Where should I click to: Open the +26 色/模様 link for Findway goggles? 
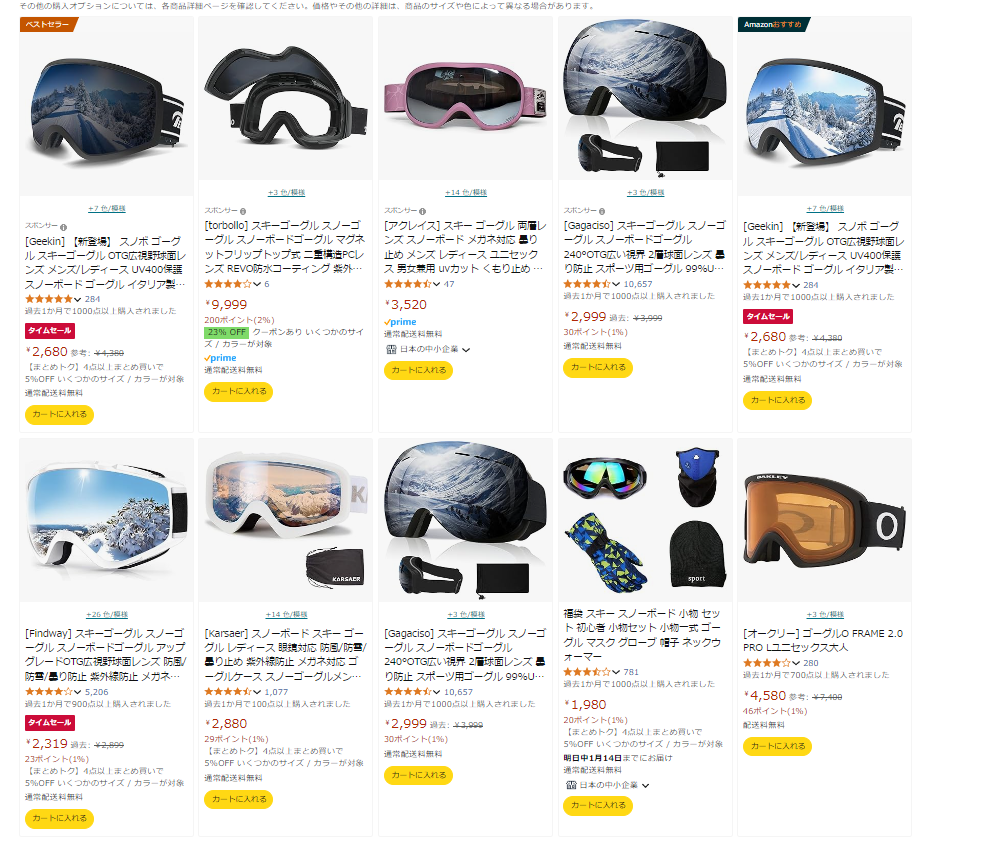pyautogui.click(x=107, y=614)
